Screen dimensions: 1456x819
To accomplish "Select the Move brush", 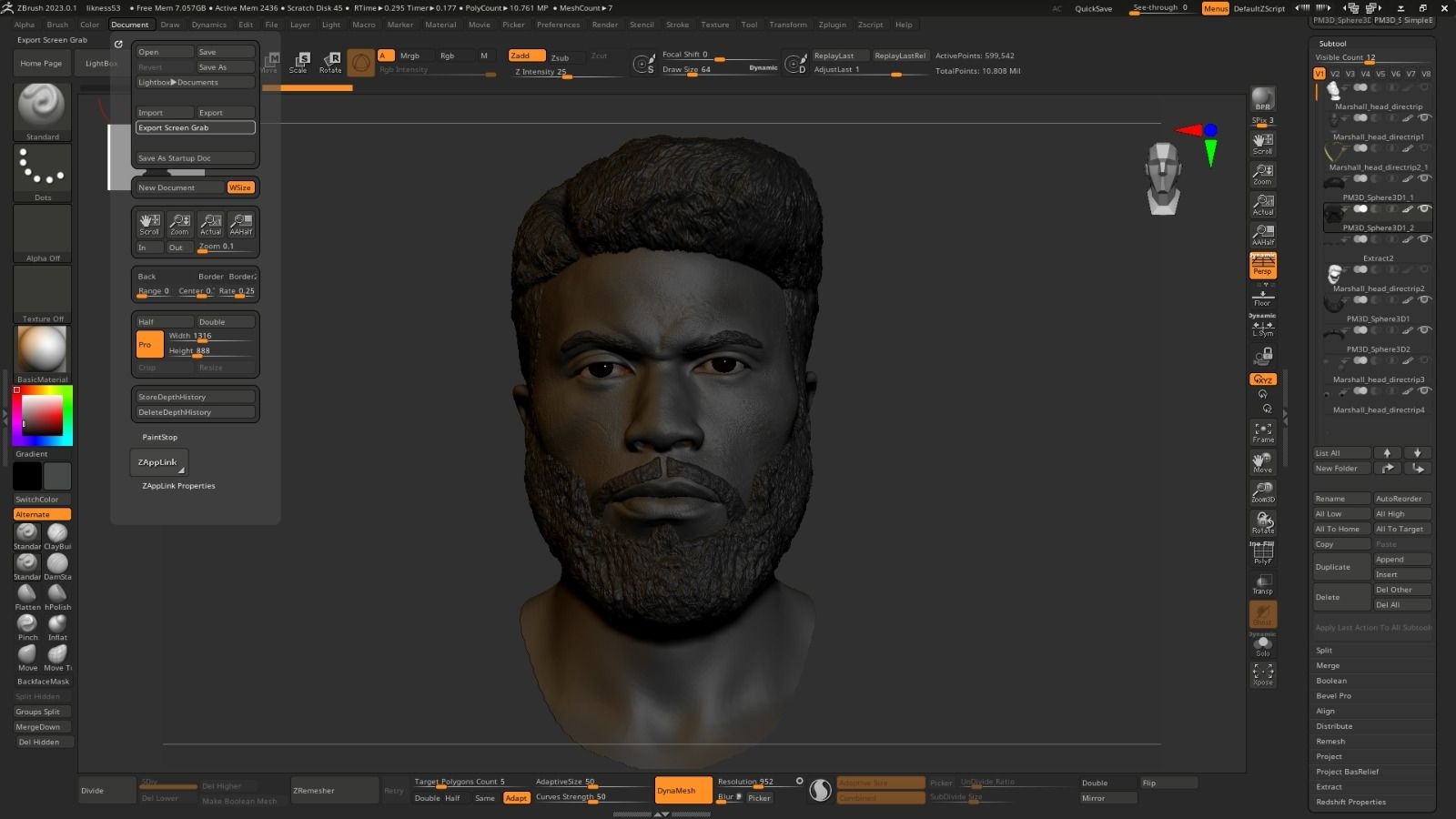I will click(x=27, y=657).
